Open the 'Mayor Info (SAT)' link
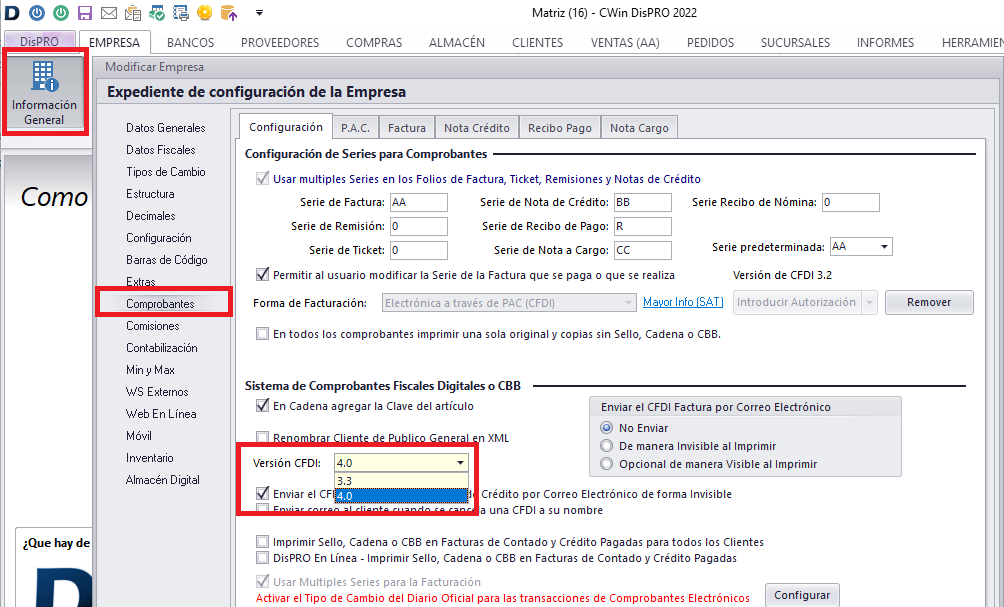The width and height of the screenshot is (1004, 607). 683,302
